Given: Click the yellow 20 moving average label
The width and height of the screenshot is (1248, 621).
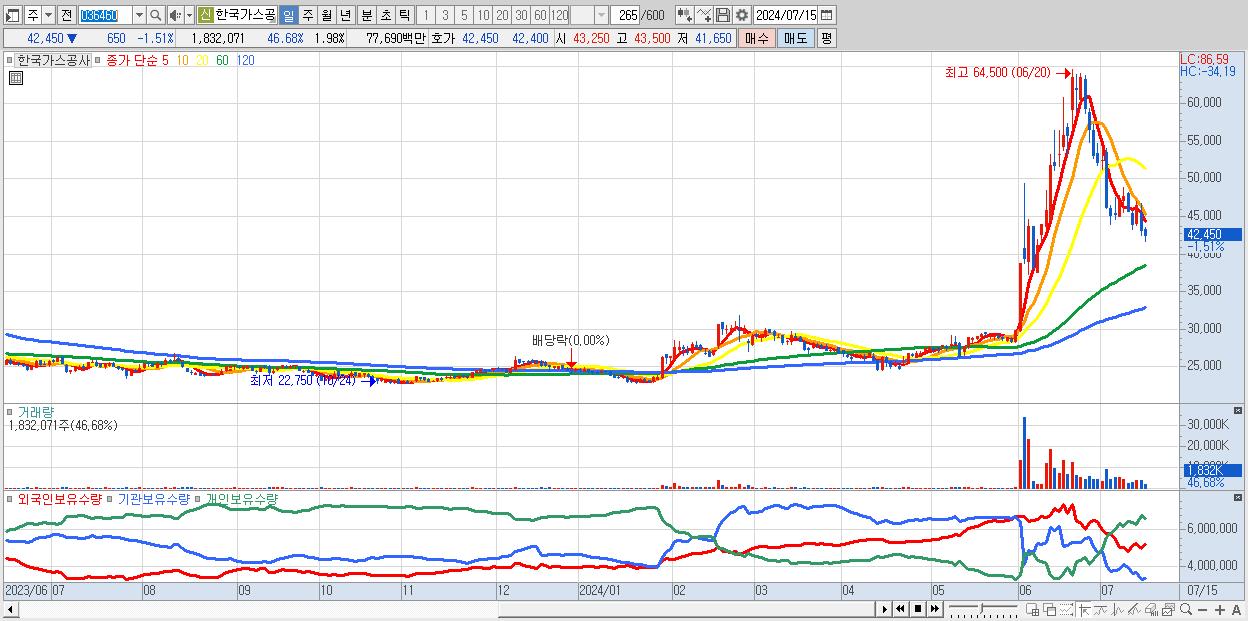Looking at the screenshot, I should pos(202,60).
